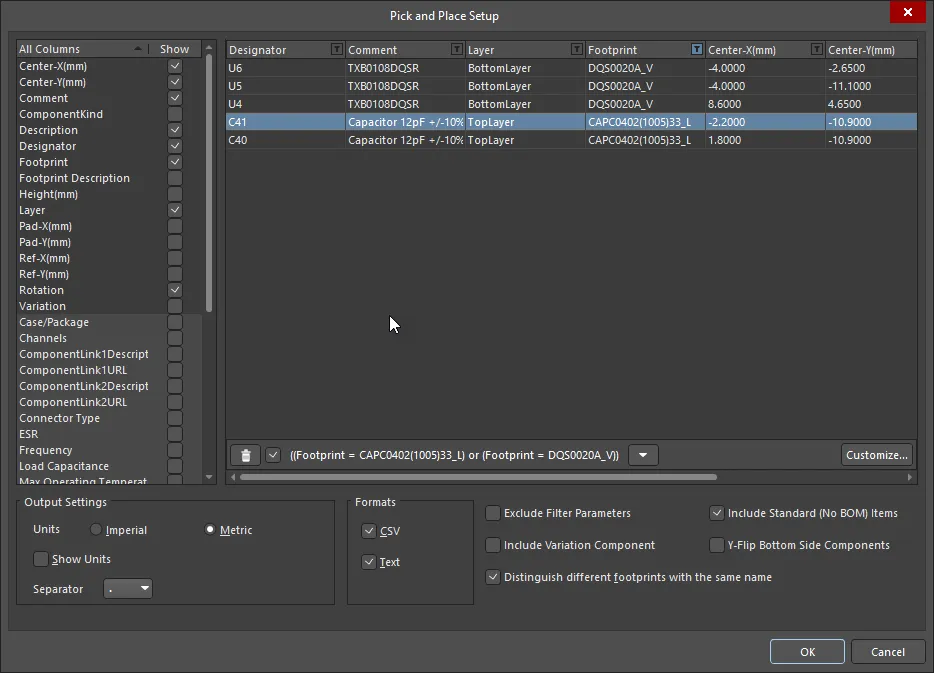Image resolution: width=934 pixels, height=673 pixels.
Task: Click the active Footprint column filter icon
Action: click(696, 50)
